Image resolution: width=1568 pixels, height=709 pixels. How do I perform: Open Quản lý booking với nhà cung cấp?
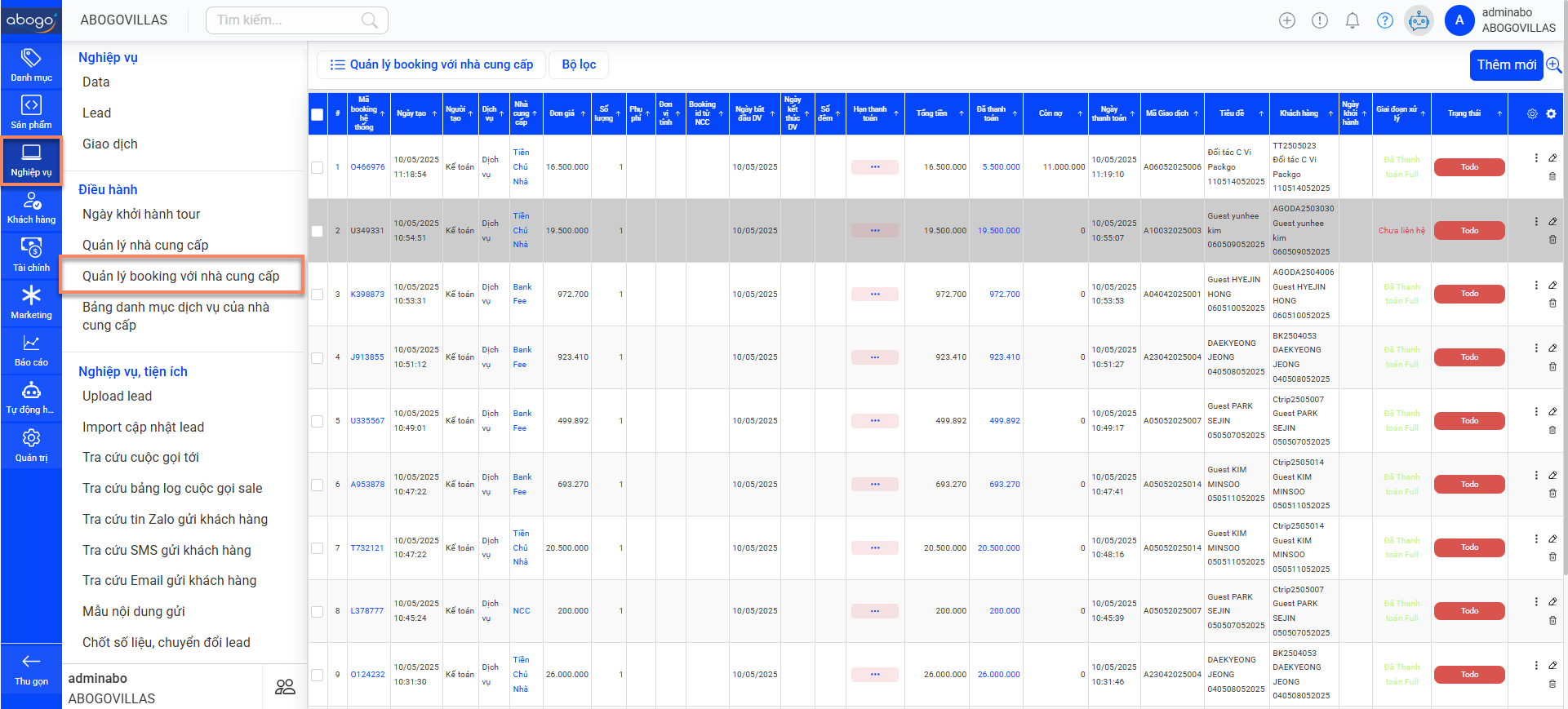181,276
